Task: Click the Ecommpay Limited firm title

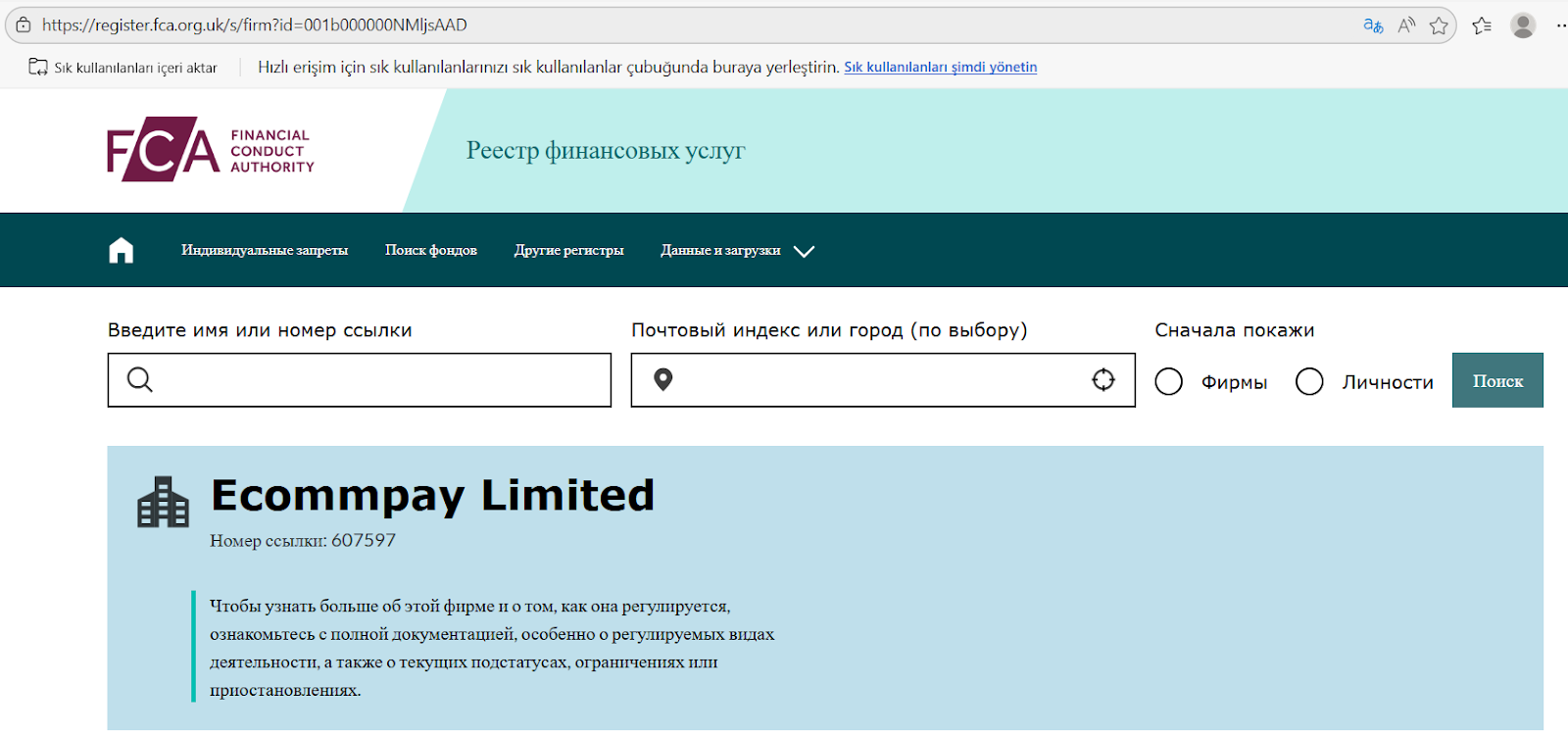Action: click(432, 496)
